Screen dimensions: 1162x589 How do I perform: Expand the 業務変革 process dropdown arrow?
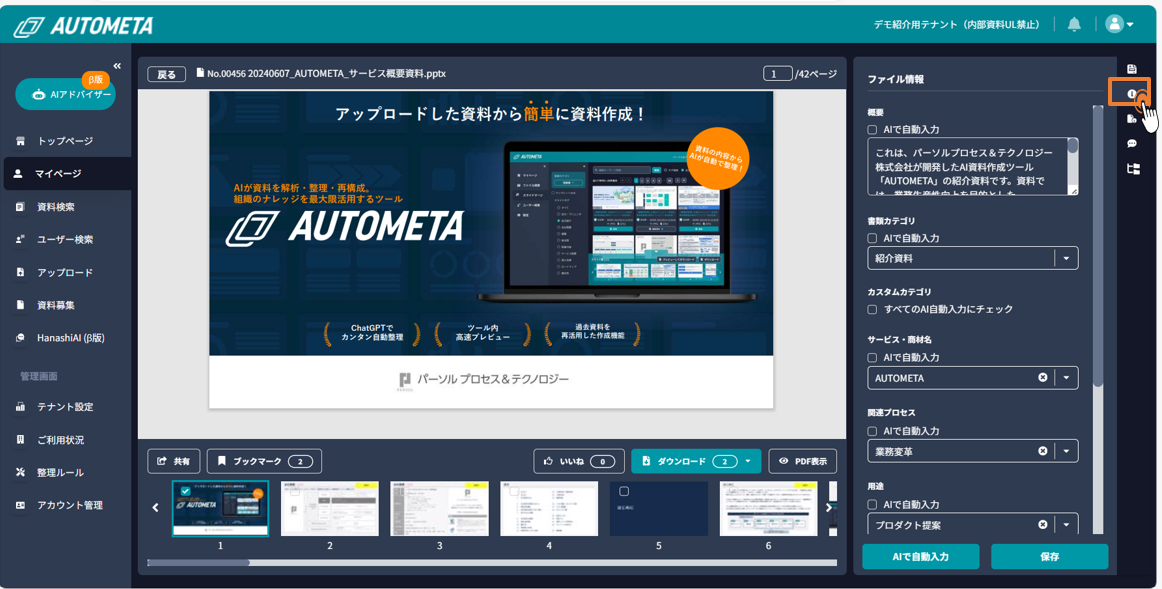[1066, 451]
